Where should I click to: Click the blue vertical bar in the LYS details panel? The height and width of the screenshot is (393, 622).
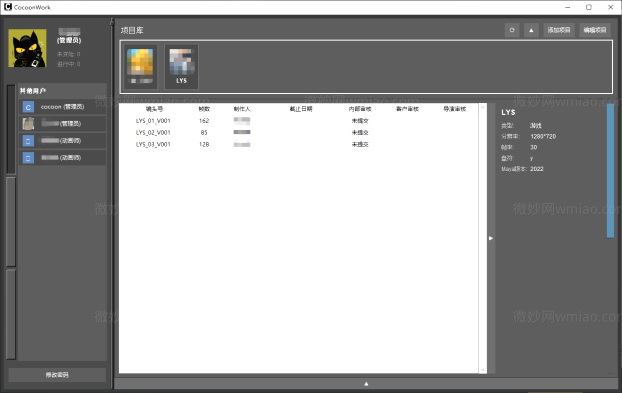(610, 171)
